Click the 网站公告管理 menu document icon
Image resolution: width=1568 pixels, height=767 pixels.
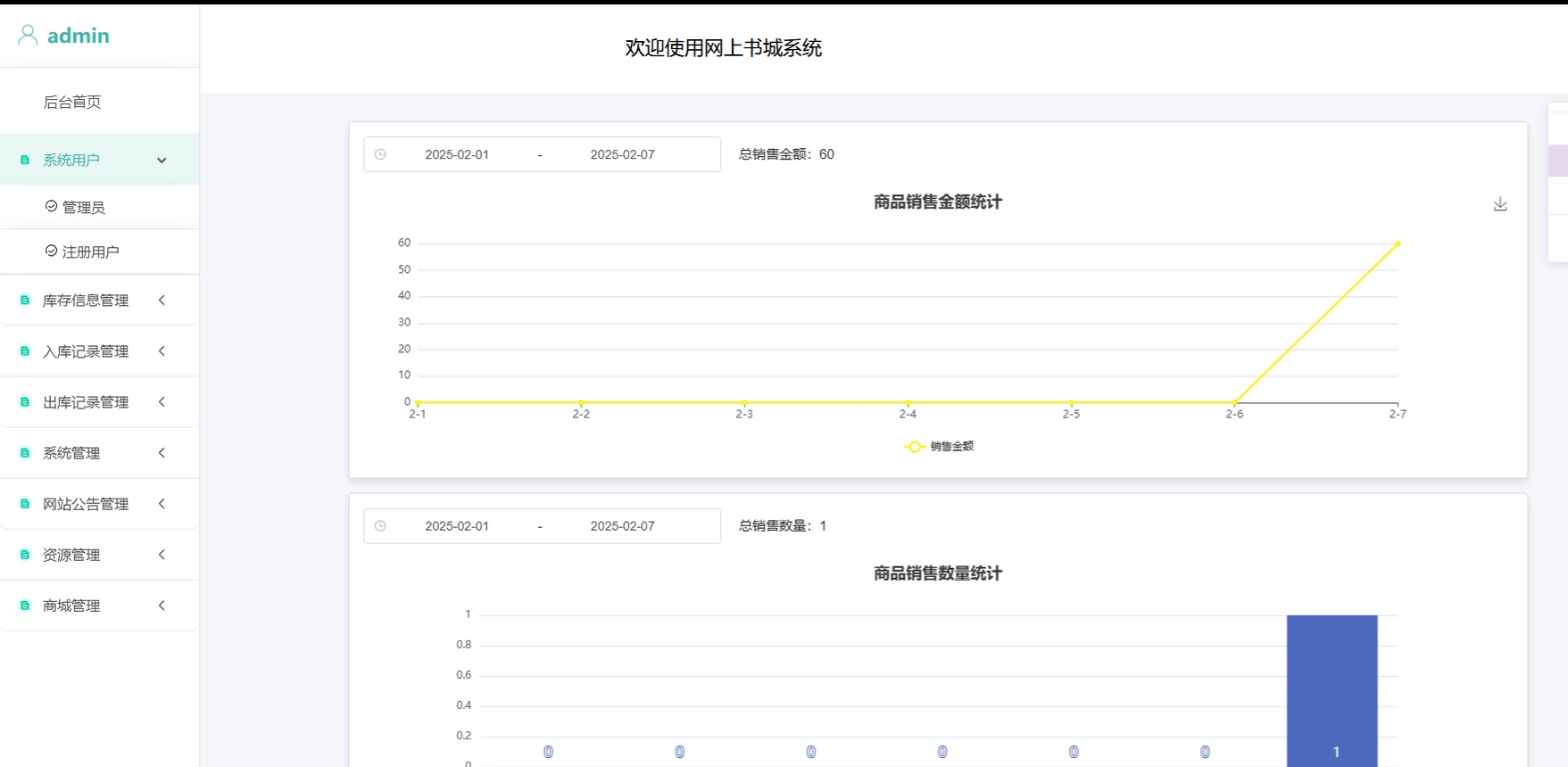point(25,504)
